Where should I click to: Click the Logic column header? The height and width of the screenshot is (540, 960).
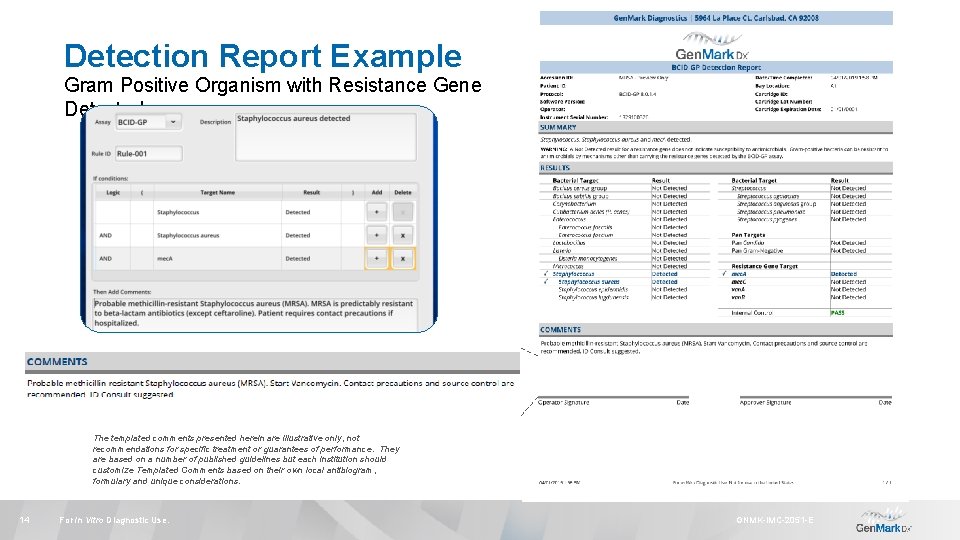(113, 192)
